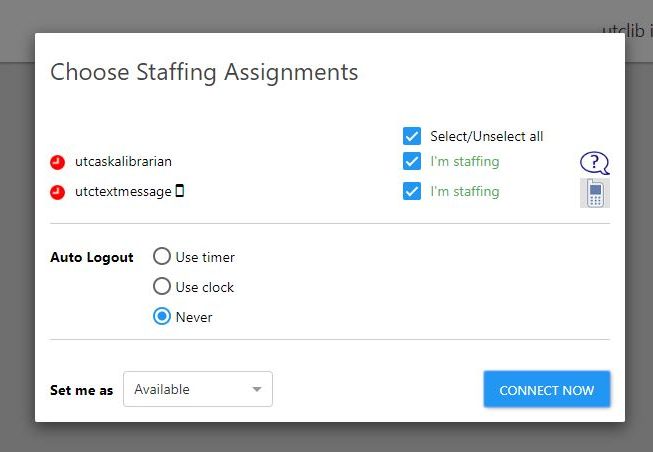
Task: Click the I'm staffing label for utcaskalibrarian
Action: tap(464, 161)
